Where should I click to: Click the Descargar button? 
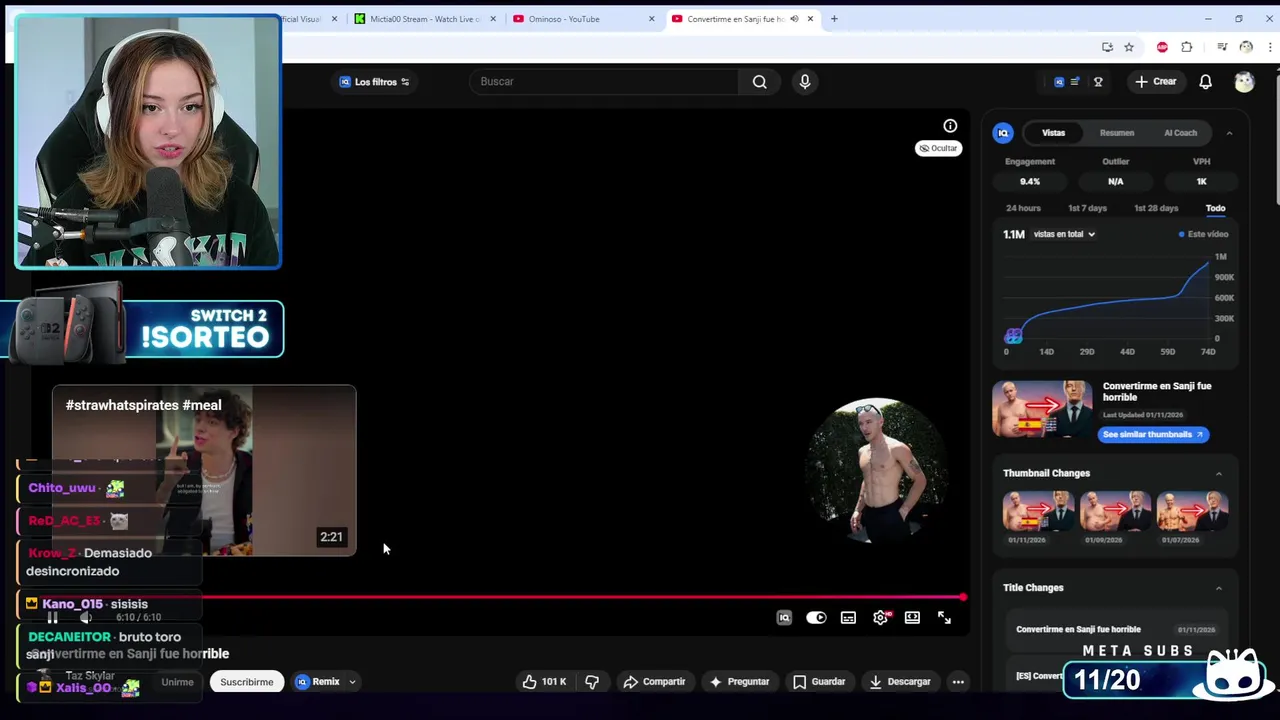tap(899, 682)
